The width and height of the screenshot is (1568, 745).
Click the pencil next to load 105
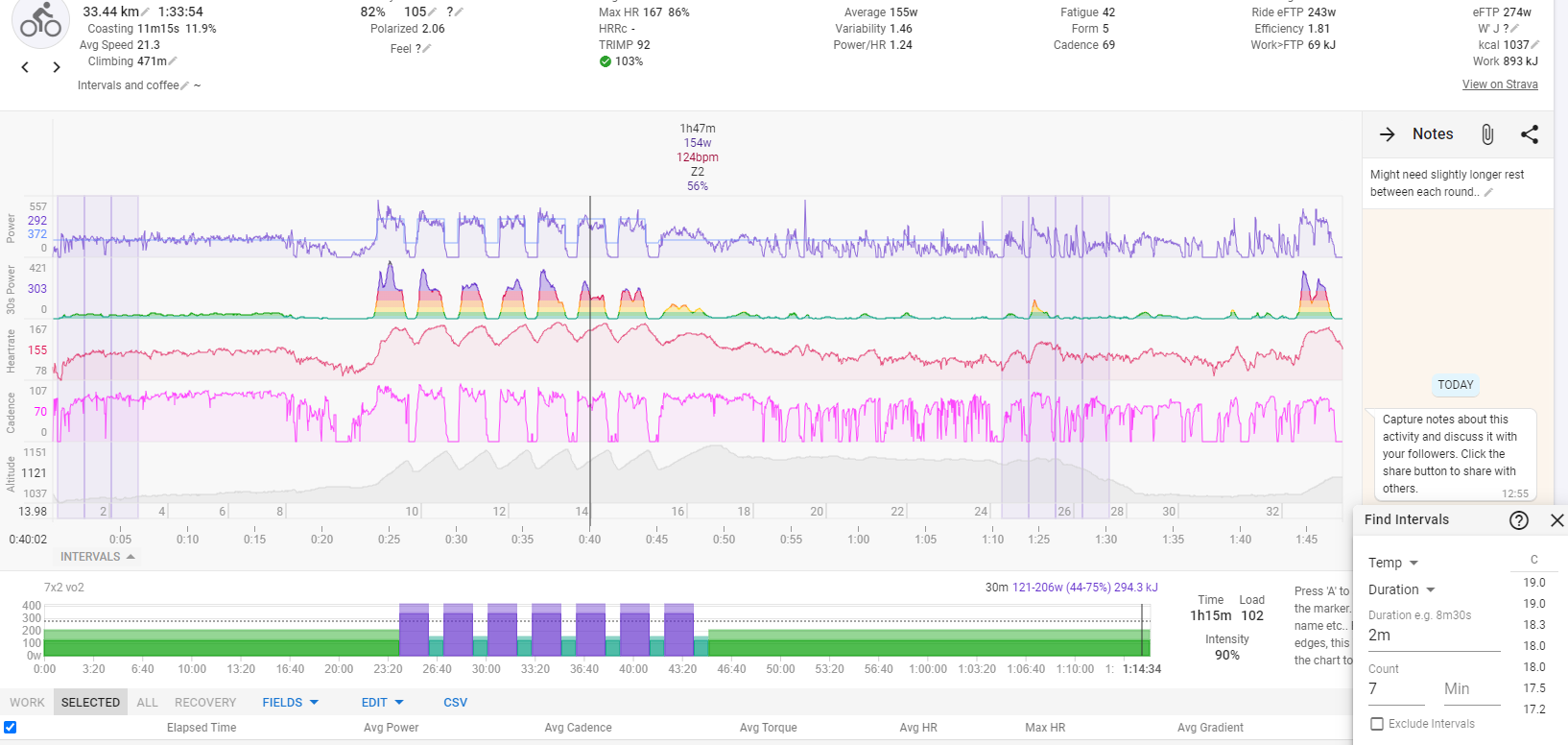coord(432,12)
